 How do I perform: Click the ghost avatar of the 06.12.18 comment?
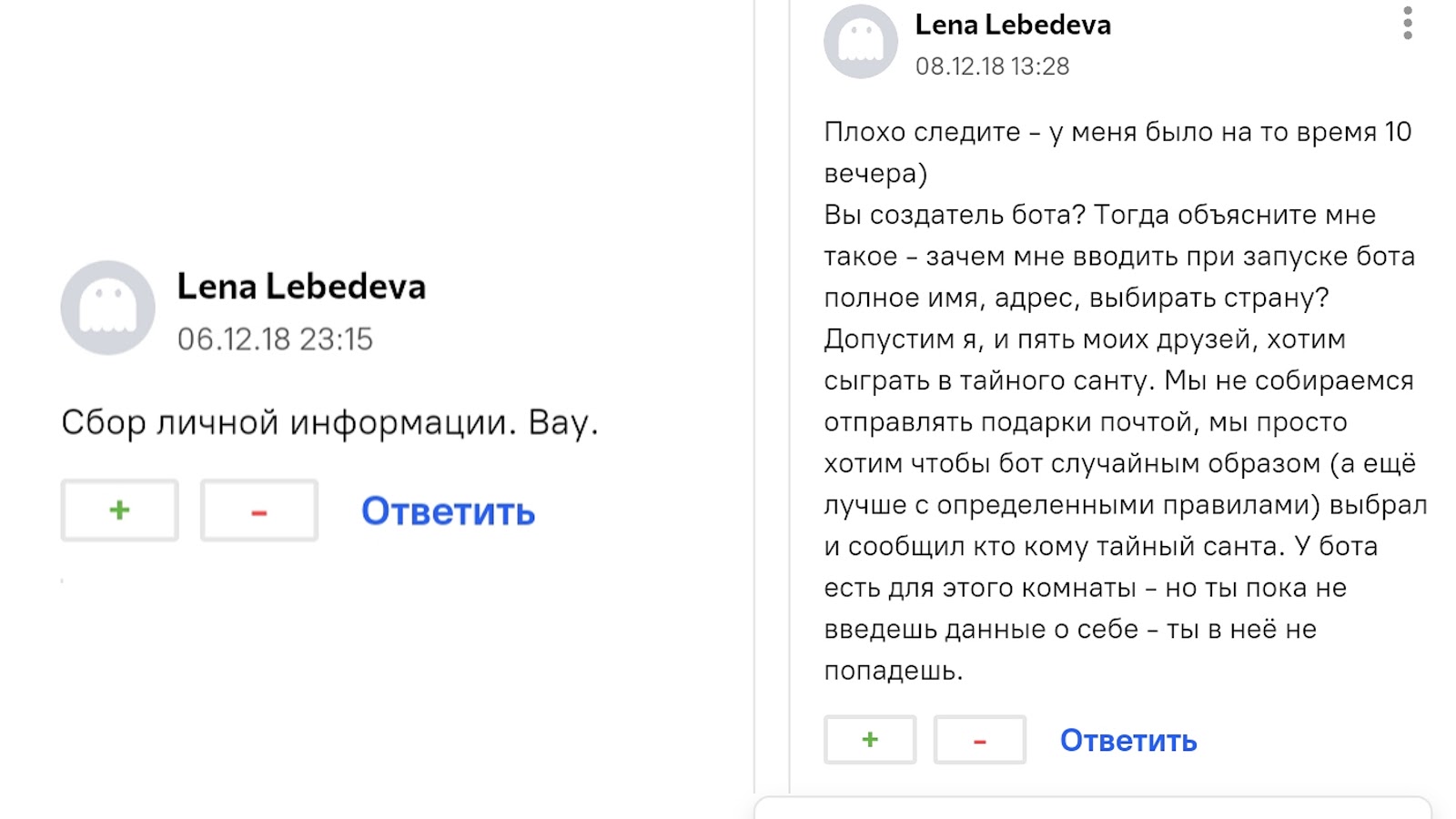(107, 308)
